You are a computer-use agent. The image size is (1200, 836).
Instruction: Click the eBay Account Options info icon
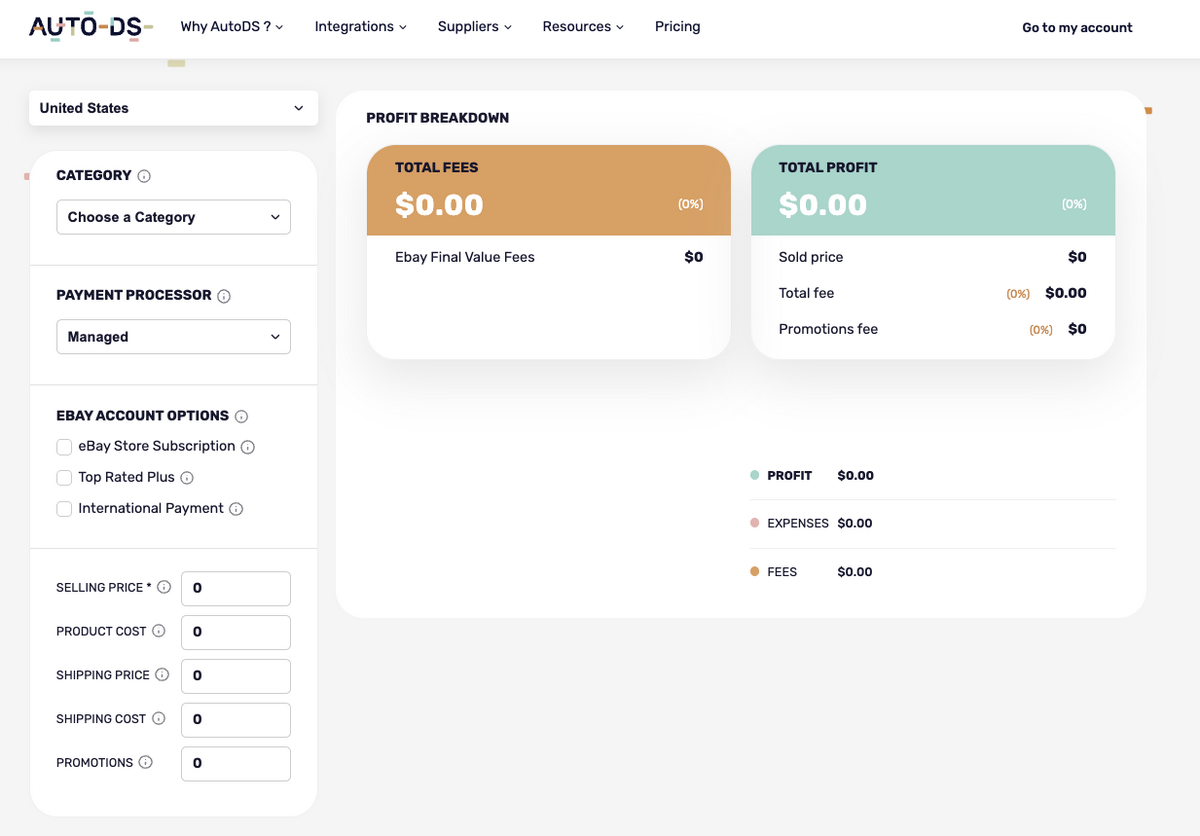pyautogui.click(x=240, y=415)
